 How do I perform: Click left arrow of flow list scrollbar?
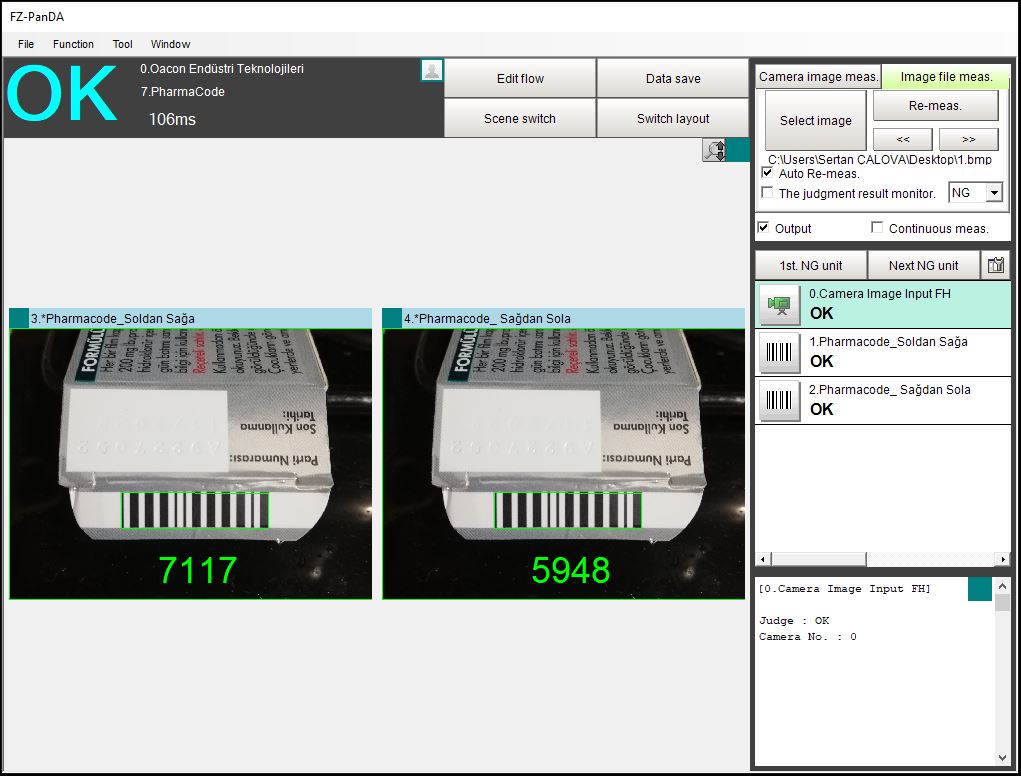click(763, 559)
